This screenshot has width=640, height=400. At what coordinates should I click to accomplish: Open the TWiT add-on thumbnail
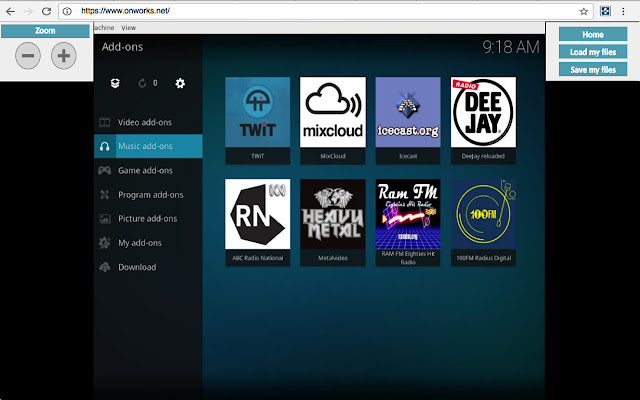click(x=258, y=112)
